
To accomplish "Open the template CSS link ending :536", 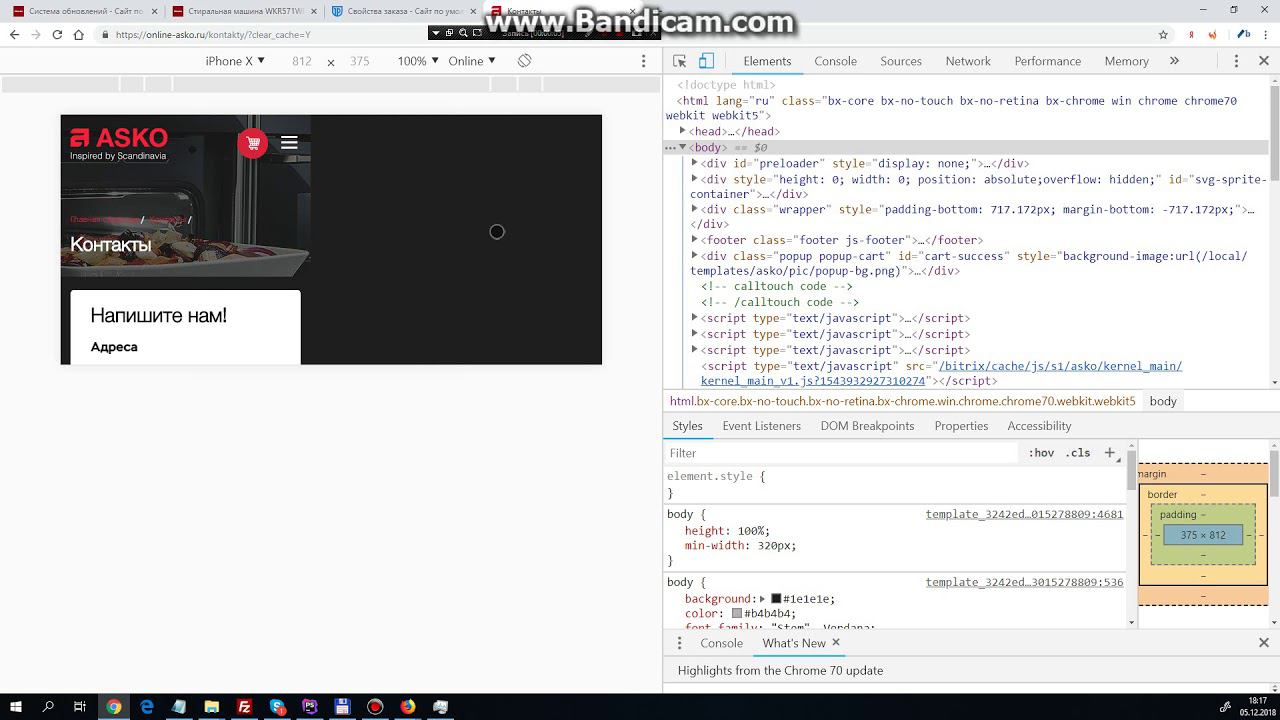I will pos(1024,582).
